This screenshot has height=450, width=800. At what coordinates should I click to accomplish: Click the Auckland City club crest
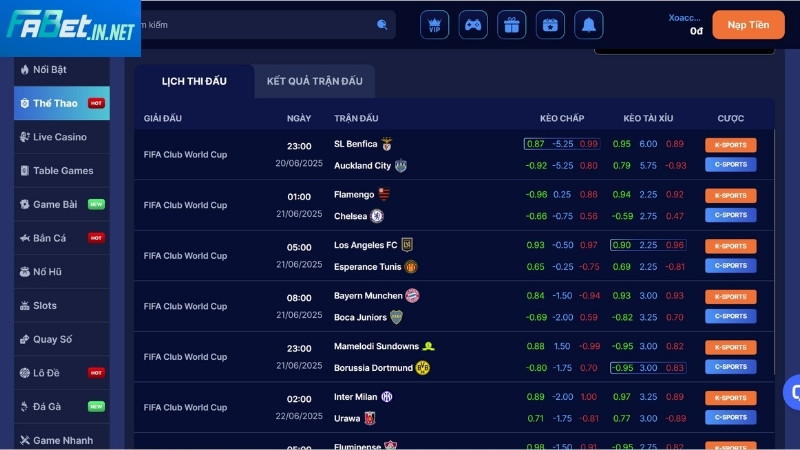coord(401,166)
